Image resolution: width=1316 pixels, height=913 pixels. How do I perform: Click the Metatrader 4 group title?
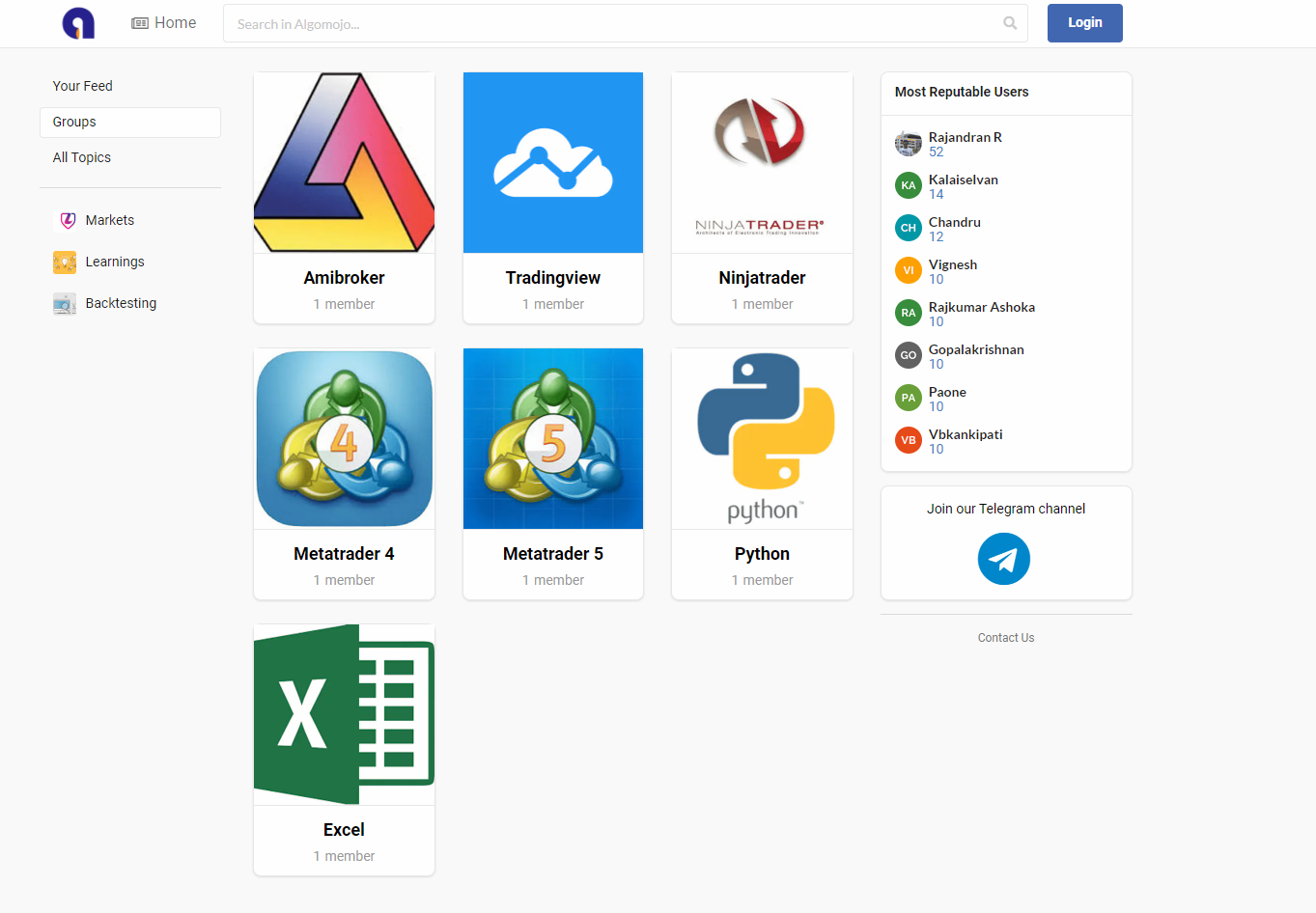(344, 554)
